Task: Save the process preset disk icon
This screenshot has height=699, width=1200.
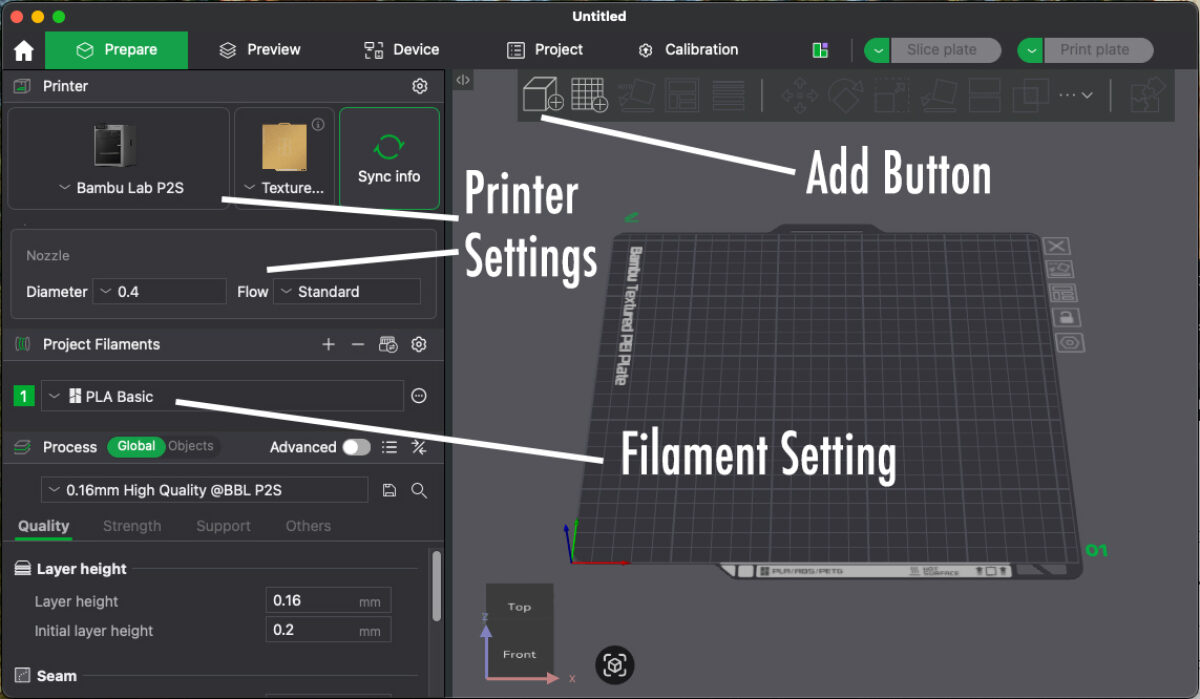Action: [390, 490]
